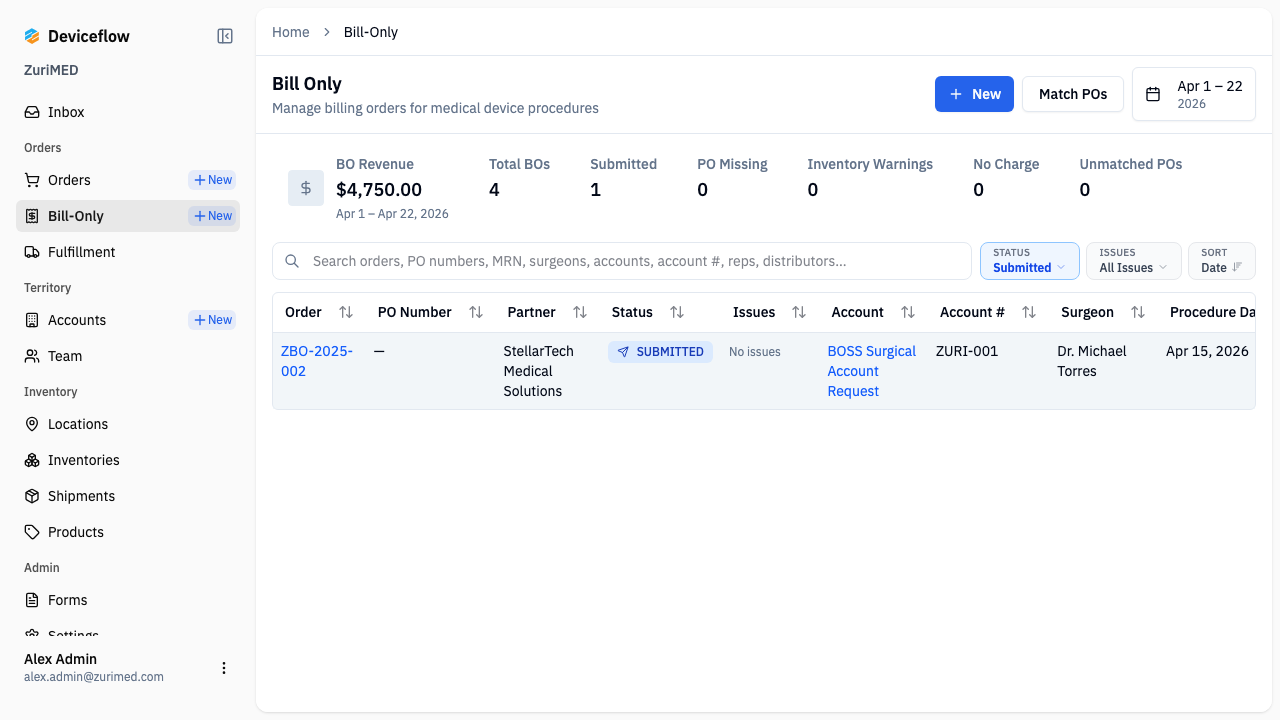The width and height of the screenshot is (1280, 720).
Task: Click New button beside Bill-Only
Action: [212, 216]
